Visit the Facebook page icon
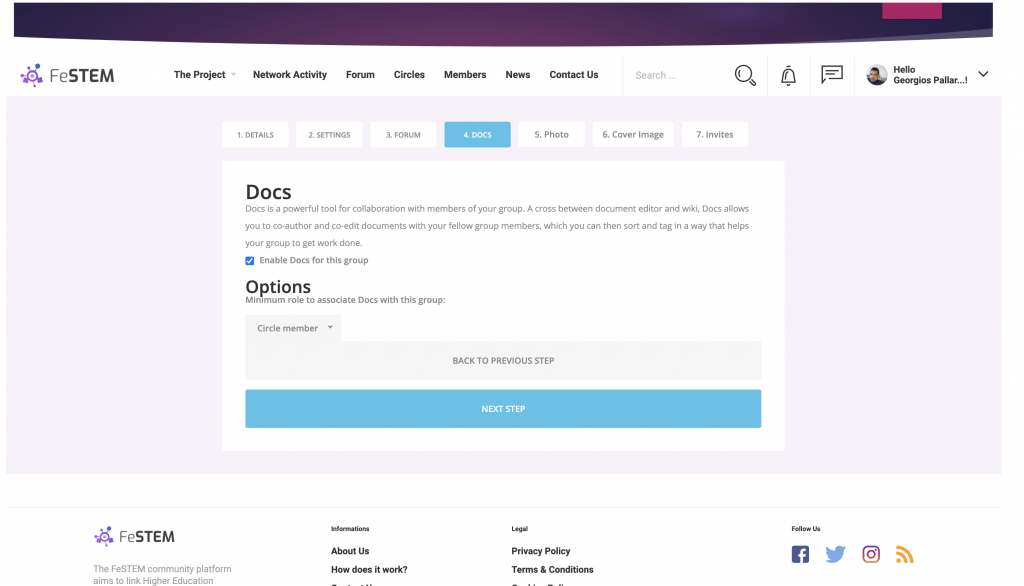This screenshot has width=1024, height=586. 800,554
